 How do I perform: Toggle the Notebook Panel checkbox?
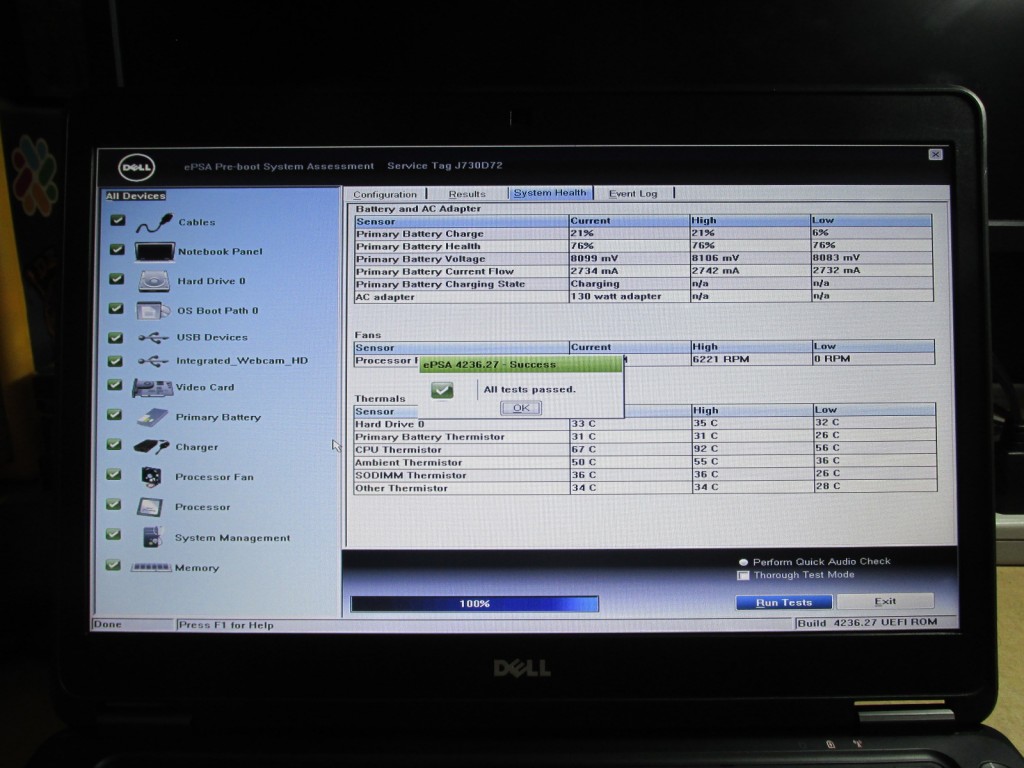117,249
